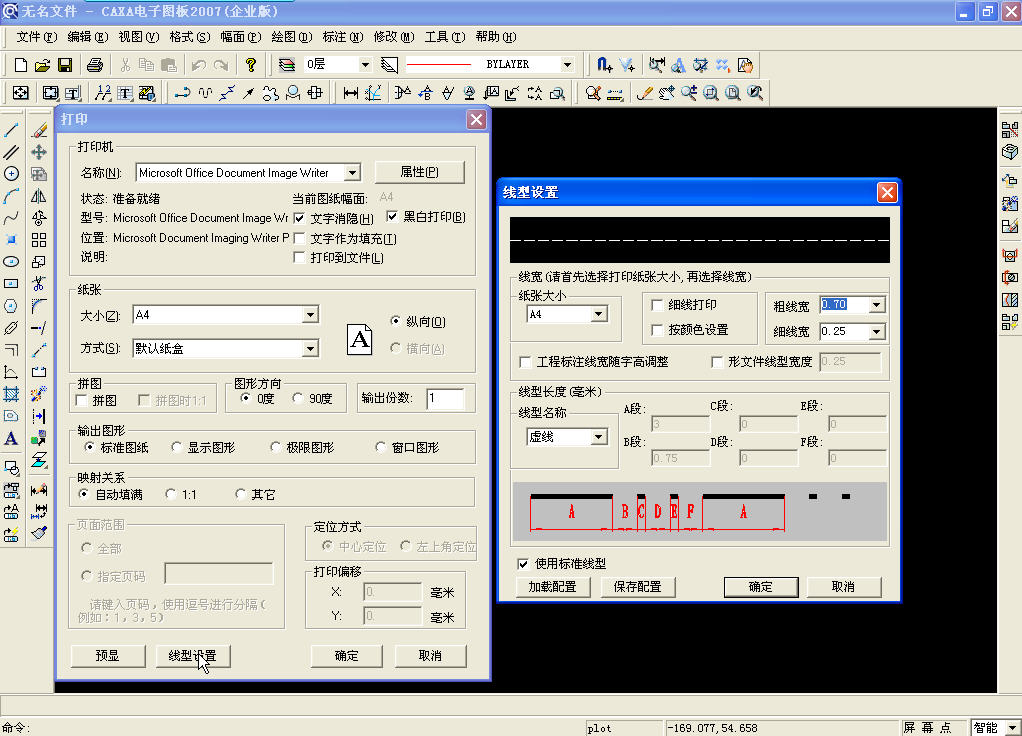Open paper size 大小 dropdown in print dialog
1022x736 pixels.
pyautogui.click(x=311, y=315)
